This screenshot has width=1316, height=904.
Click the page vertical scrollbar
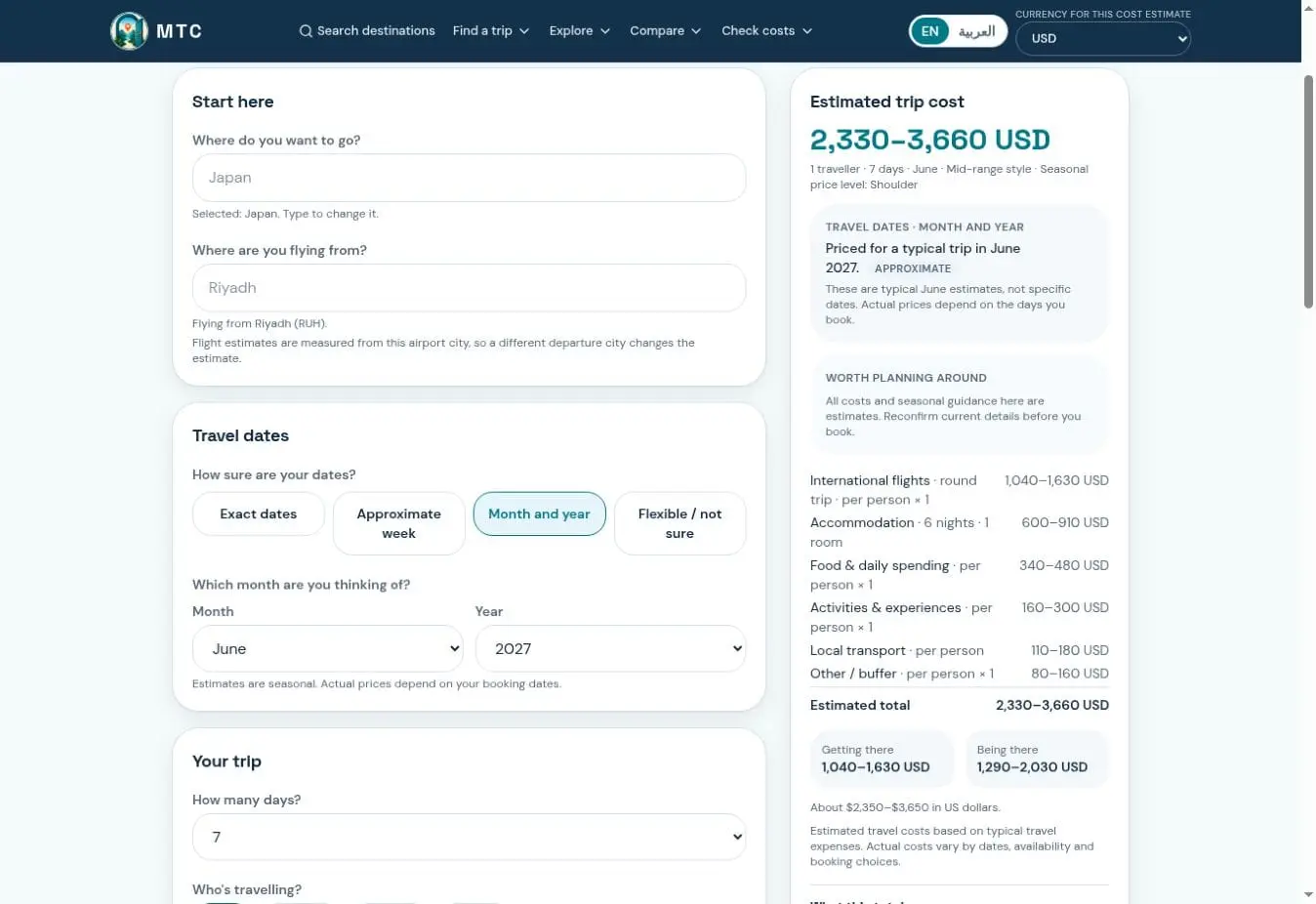click(1308, 190)
